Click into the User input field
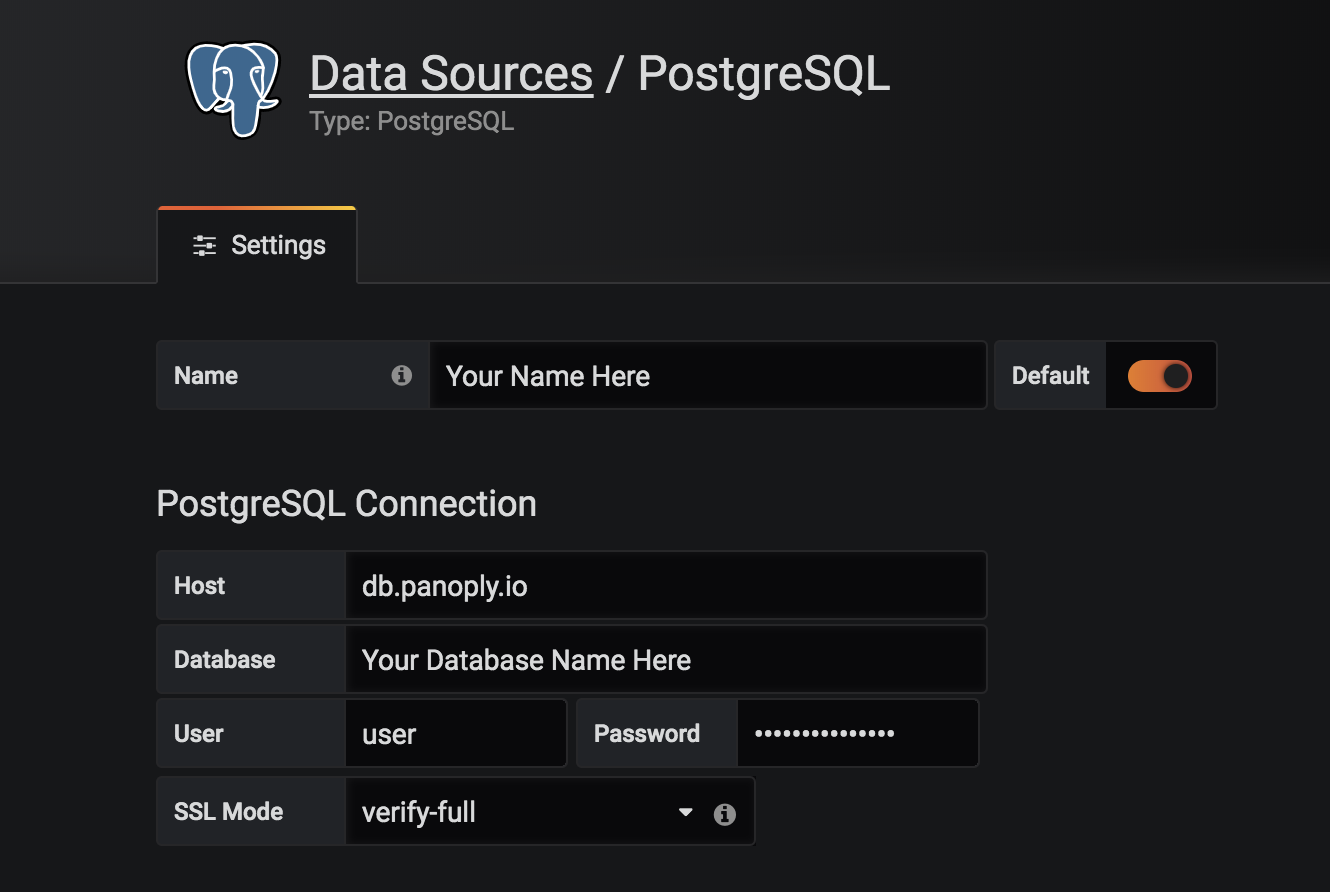Viewport: 1330px width, 892px height. click(x=456, y=734)
